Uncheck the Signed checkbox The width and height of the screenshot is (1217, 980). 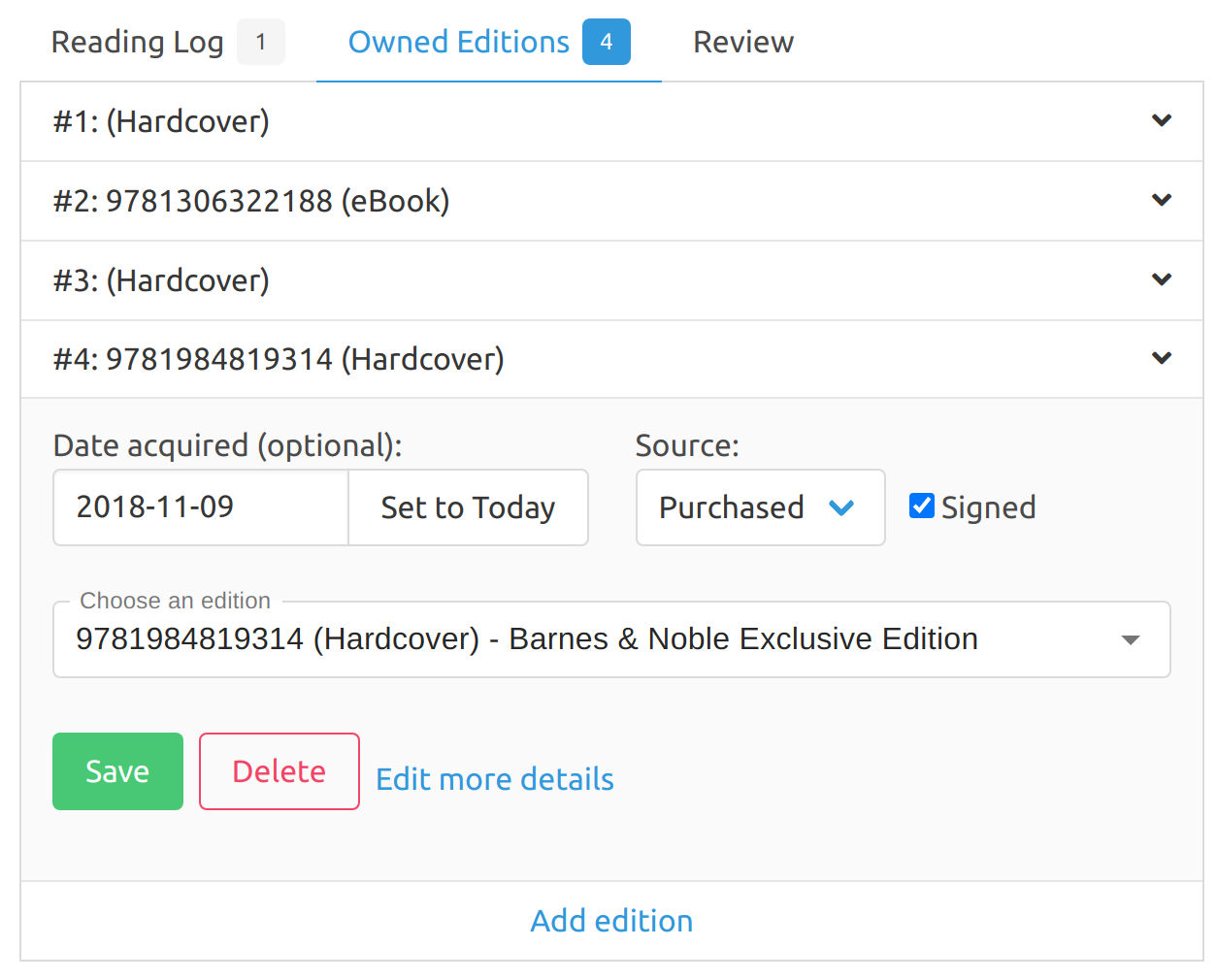921,506
